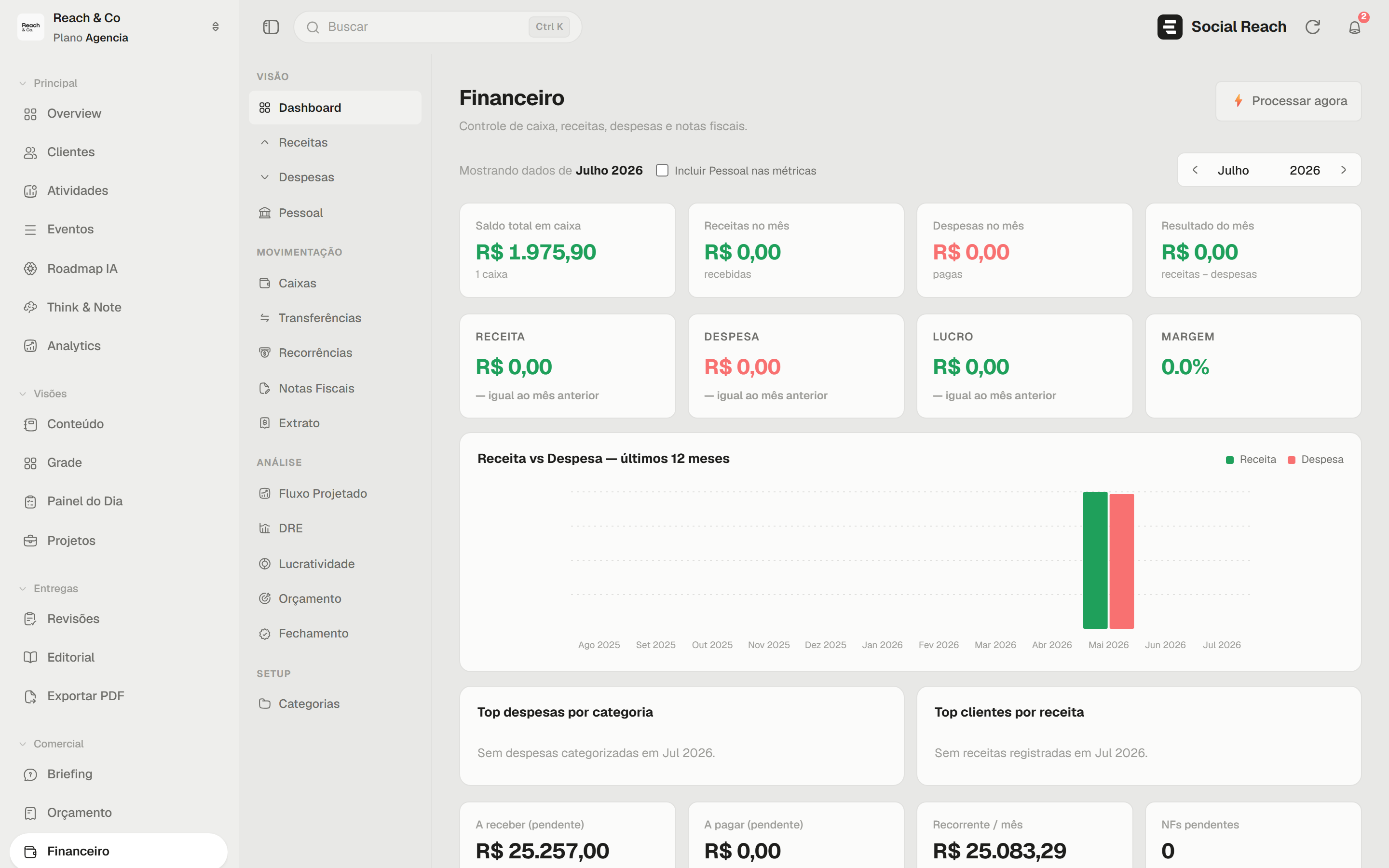This screenshot has width=1389, height=868.
Task: Open the 2026 year selector
Action: [1305, 171]
